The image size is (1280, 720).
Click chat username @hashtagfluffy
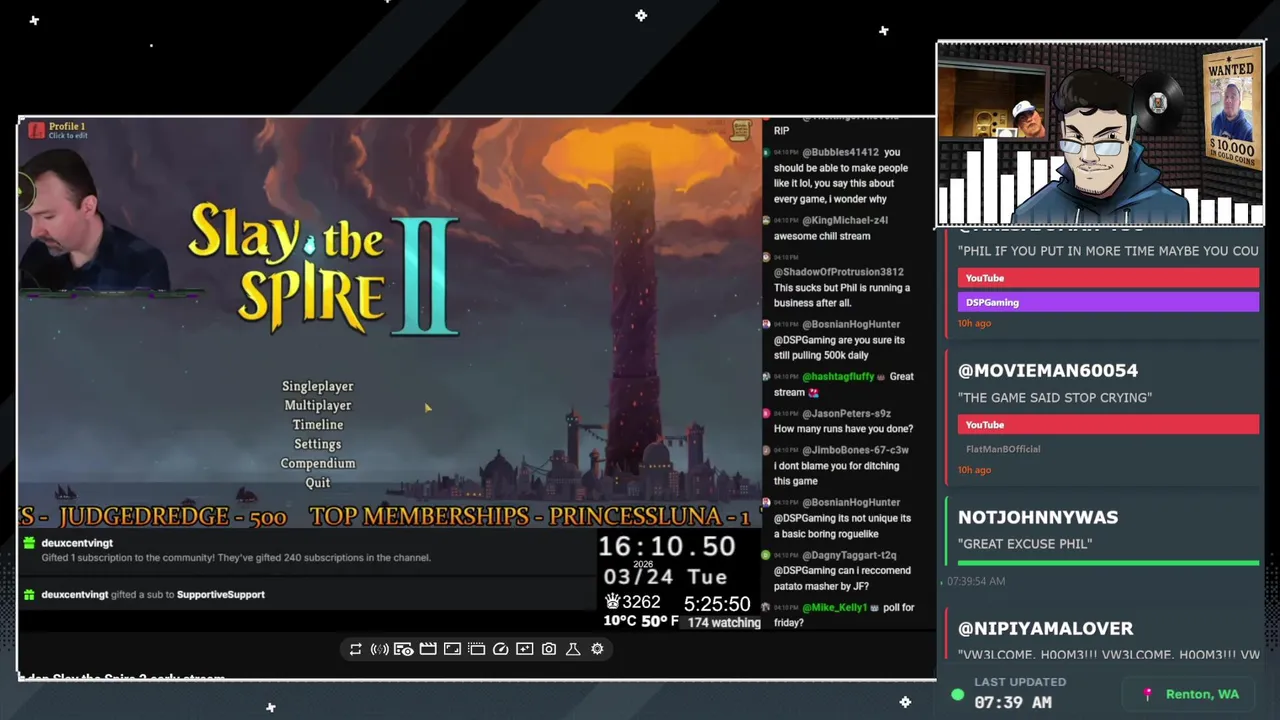click(838, 376)
